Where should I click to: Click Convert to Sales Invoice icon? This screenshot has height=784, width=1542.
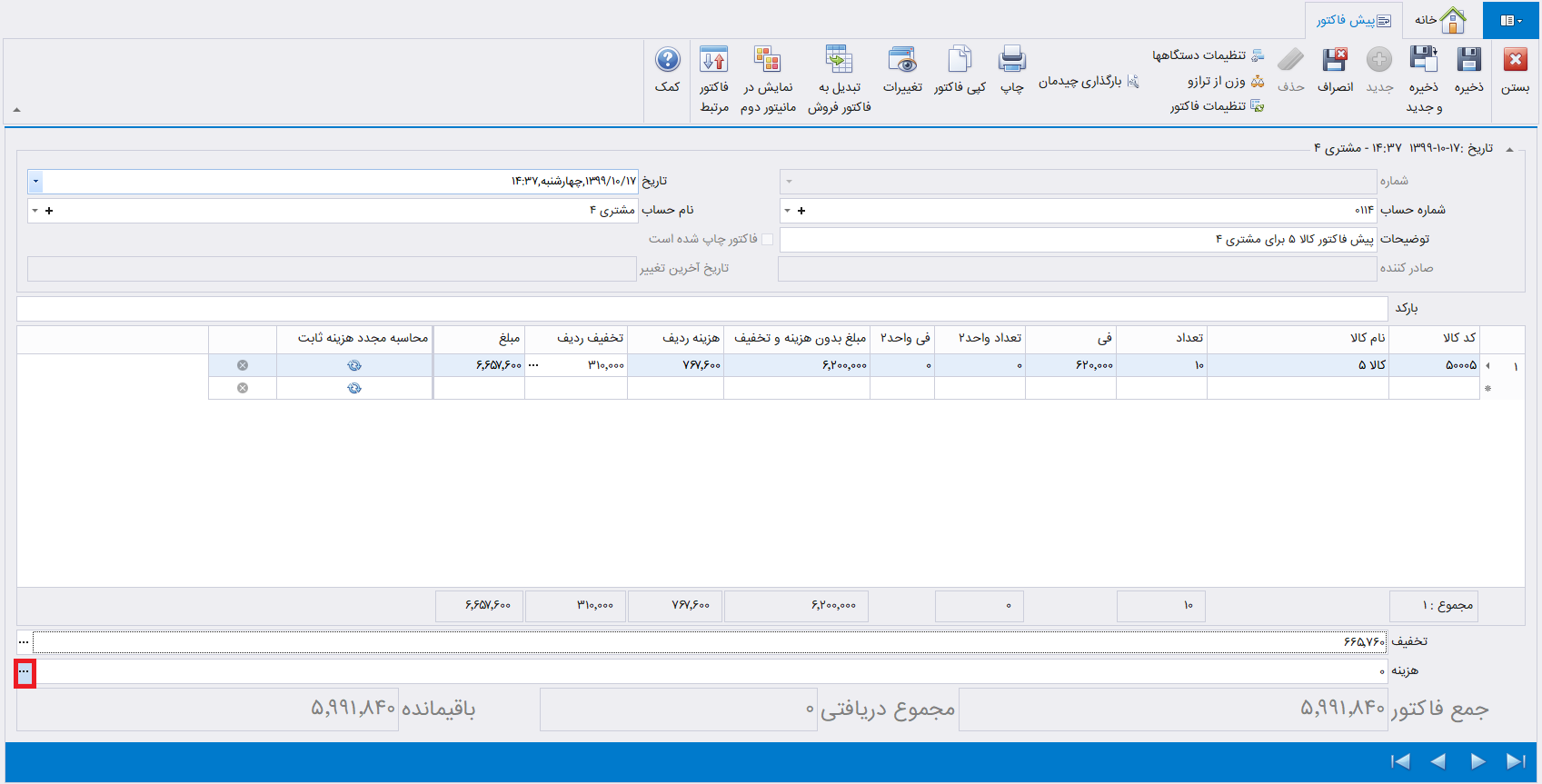click(839, 61)
